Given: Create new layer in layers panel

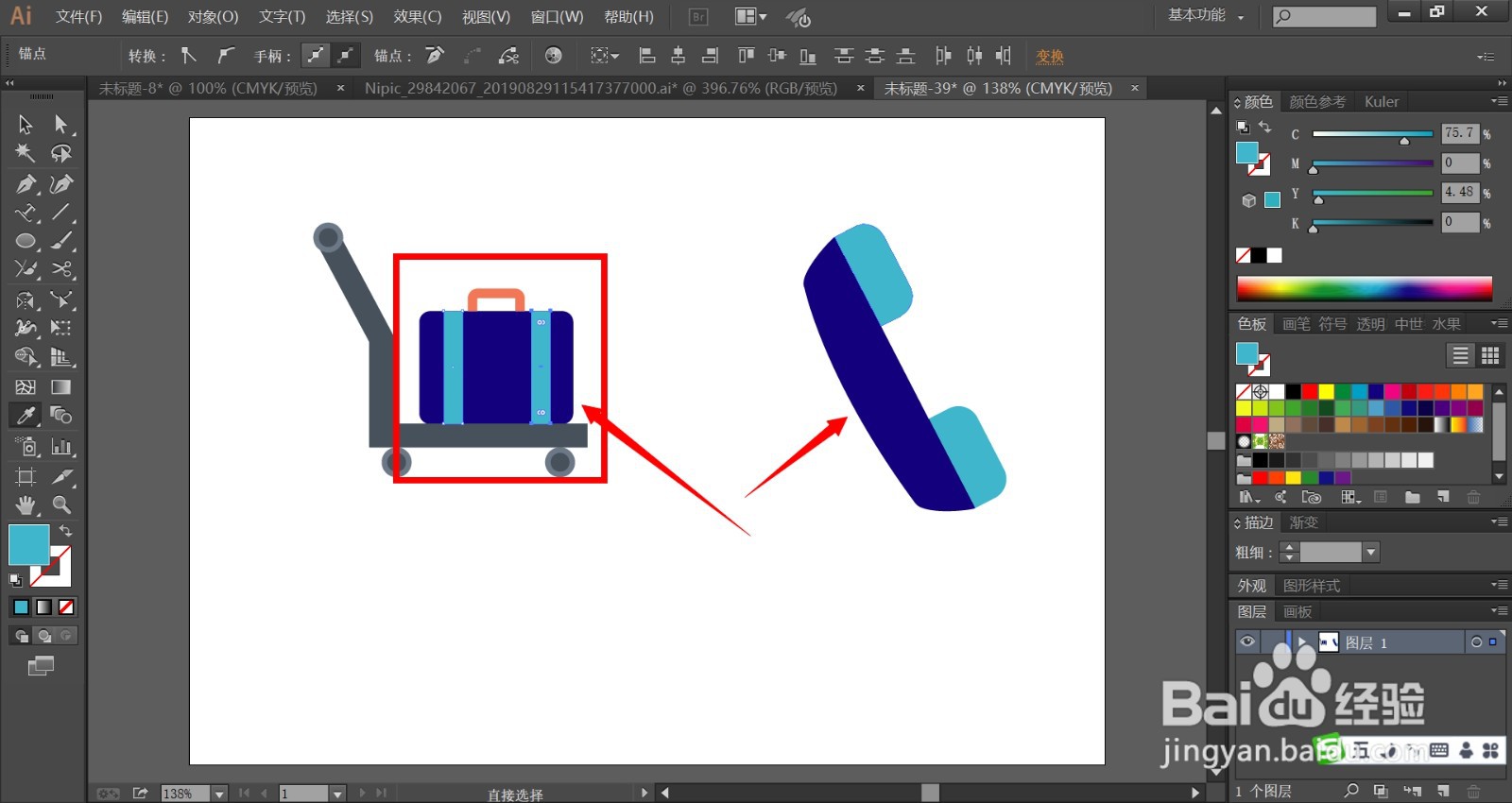Looking at the screenshot, I should (1443, 791).
